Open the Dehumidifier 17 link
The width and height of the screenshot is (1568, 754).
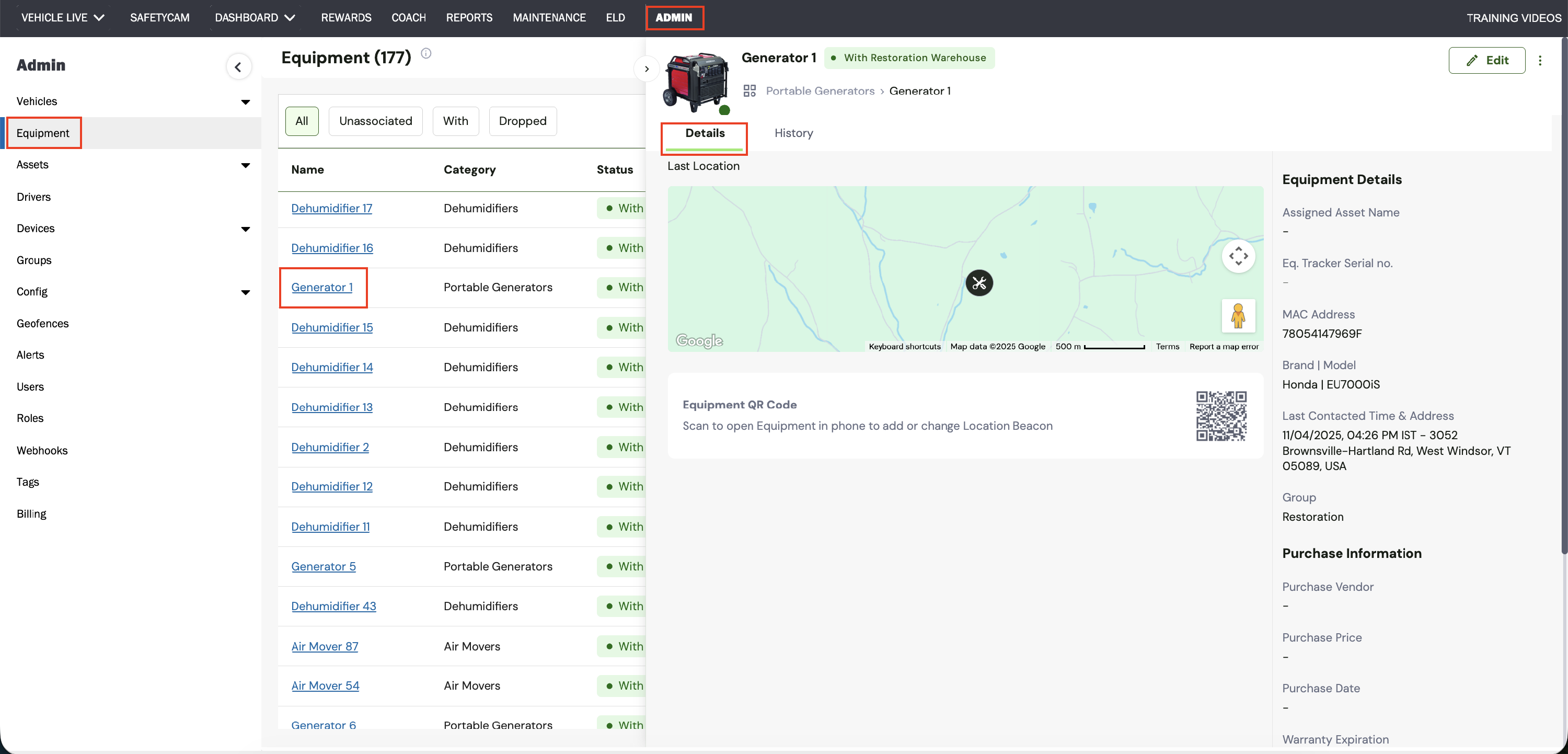tap(331, 208)
